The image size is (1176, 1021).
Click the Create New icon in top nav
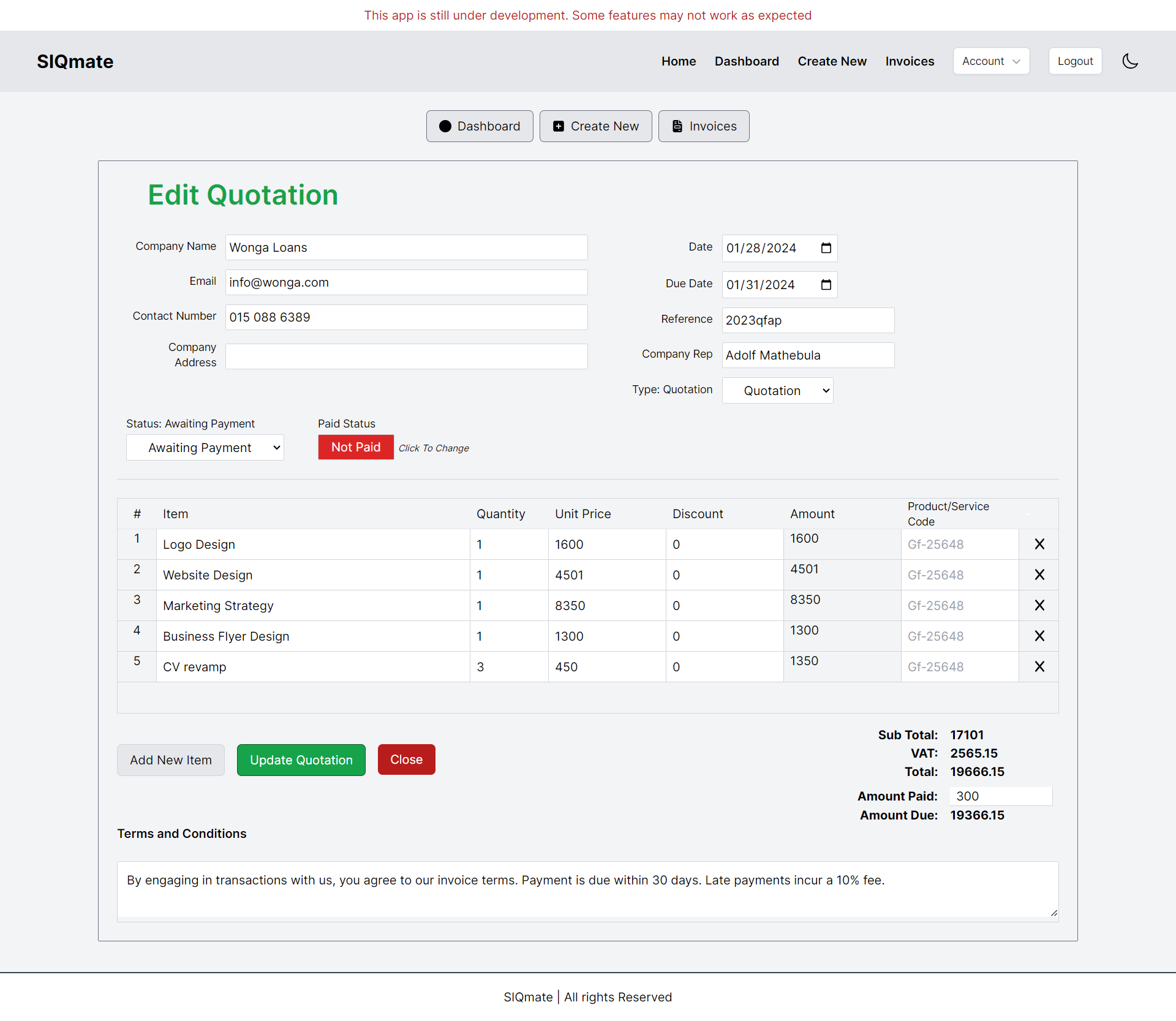coord(832,61)
